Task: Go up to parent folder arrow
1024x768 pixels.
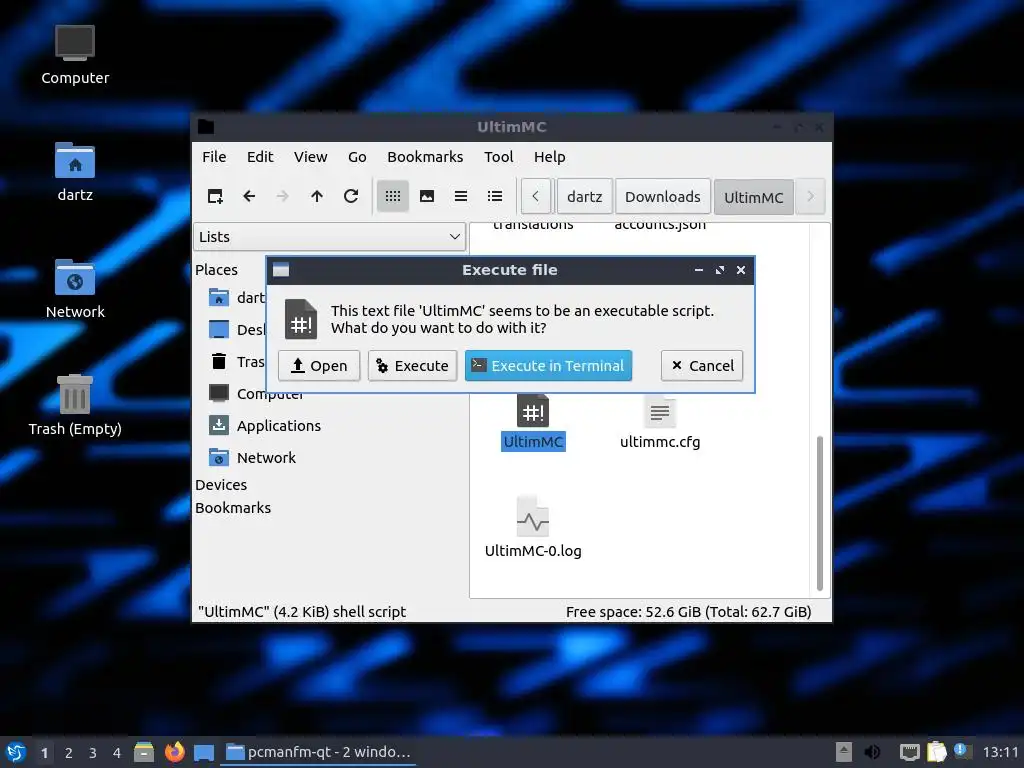Action: tap(317, 196)
